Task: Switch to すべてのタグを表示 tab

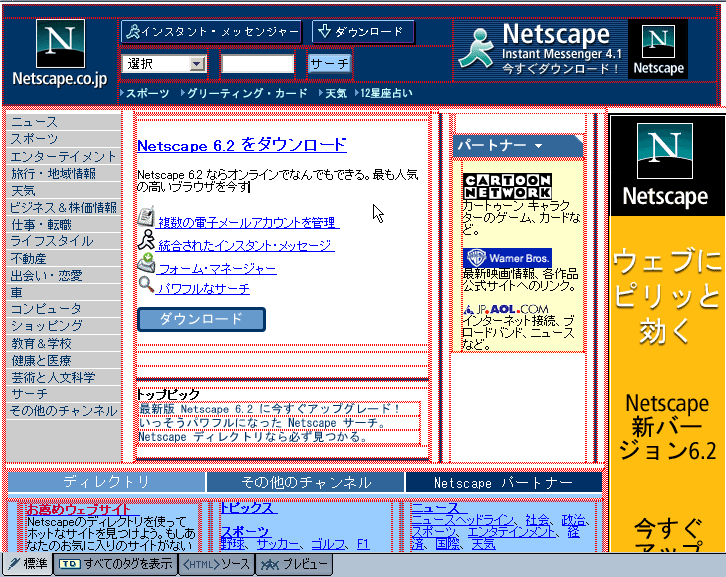Action: pyautogui.click(x=116, y=564)
